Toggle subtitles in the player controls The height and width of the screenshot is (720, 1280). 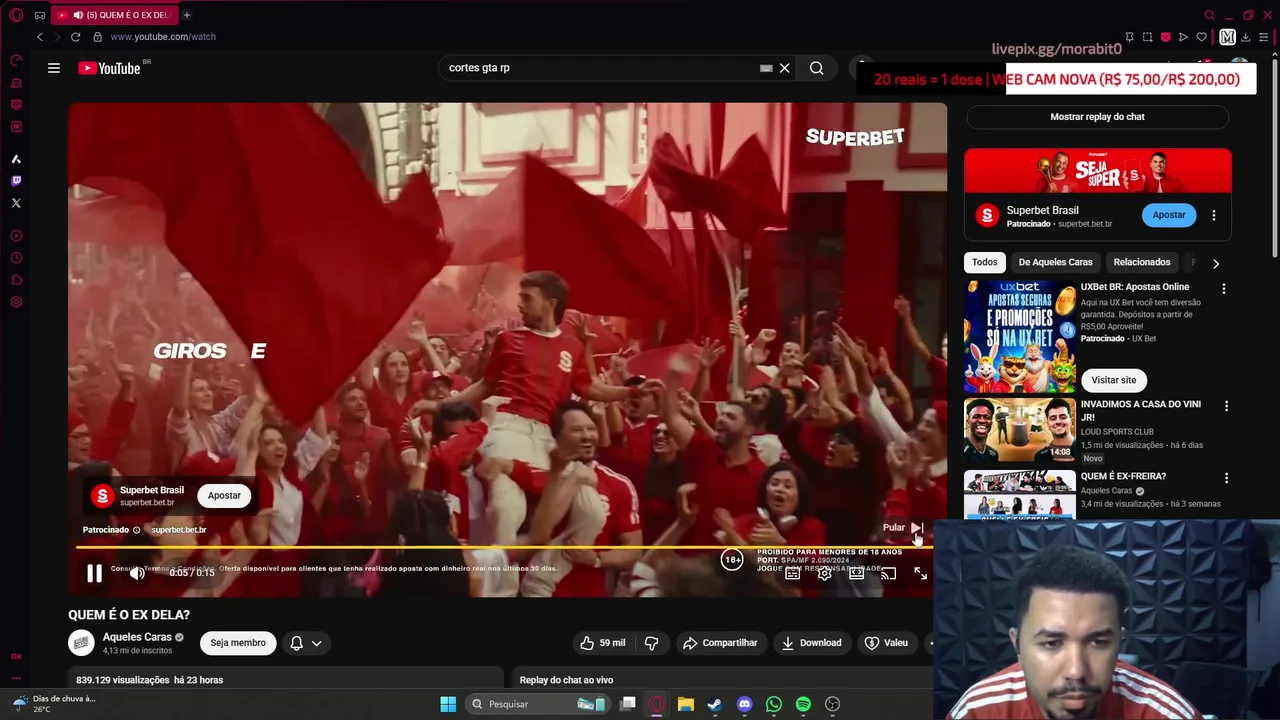coord(792,573)
